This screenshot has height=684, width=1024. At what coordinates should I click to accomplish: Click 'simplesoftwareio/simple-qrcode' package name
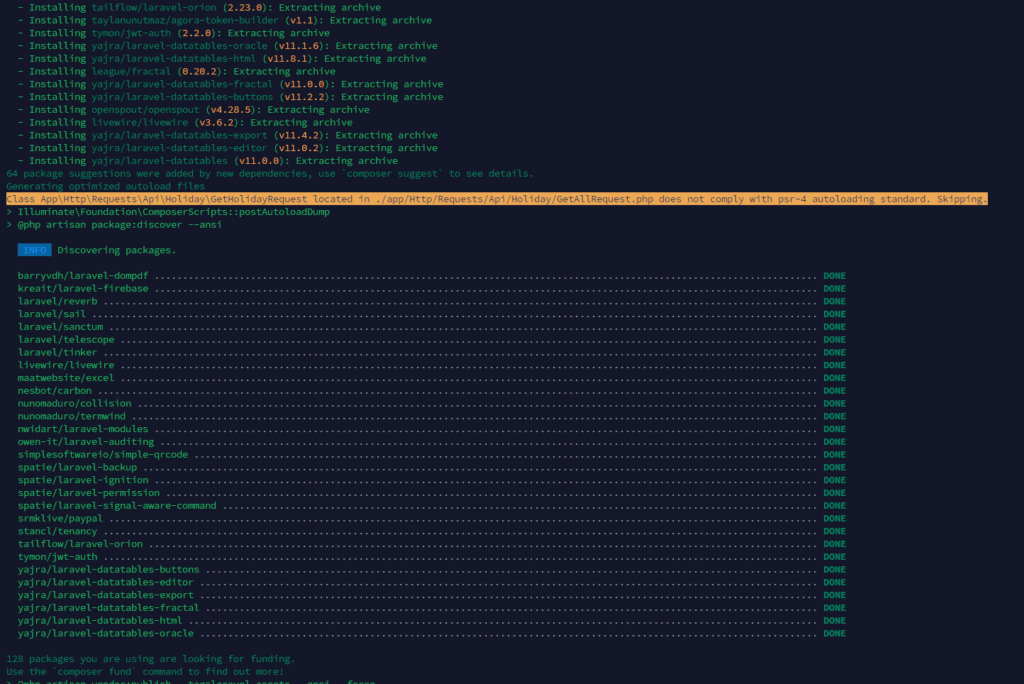pyautogui.click(x=103, y=454)
